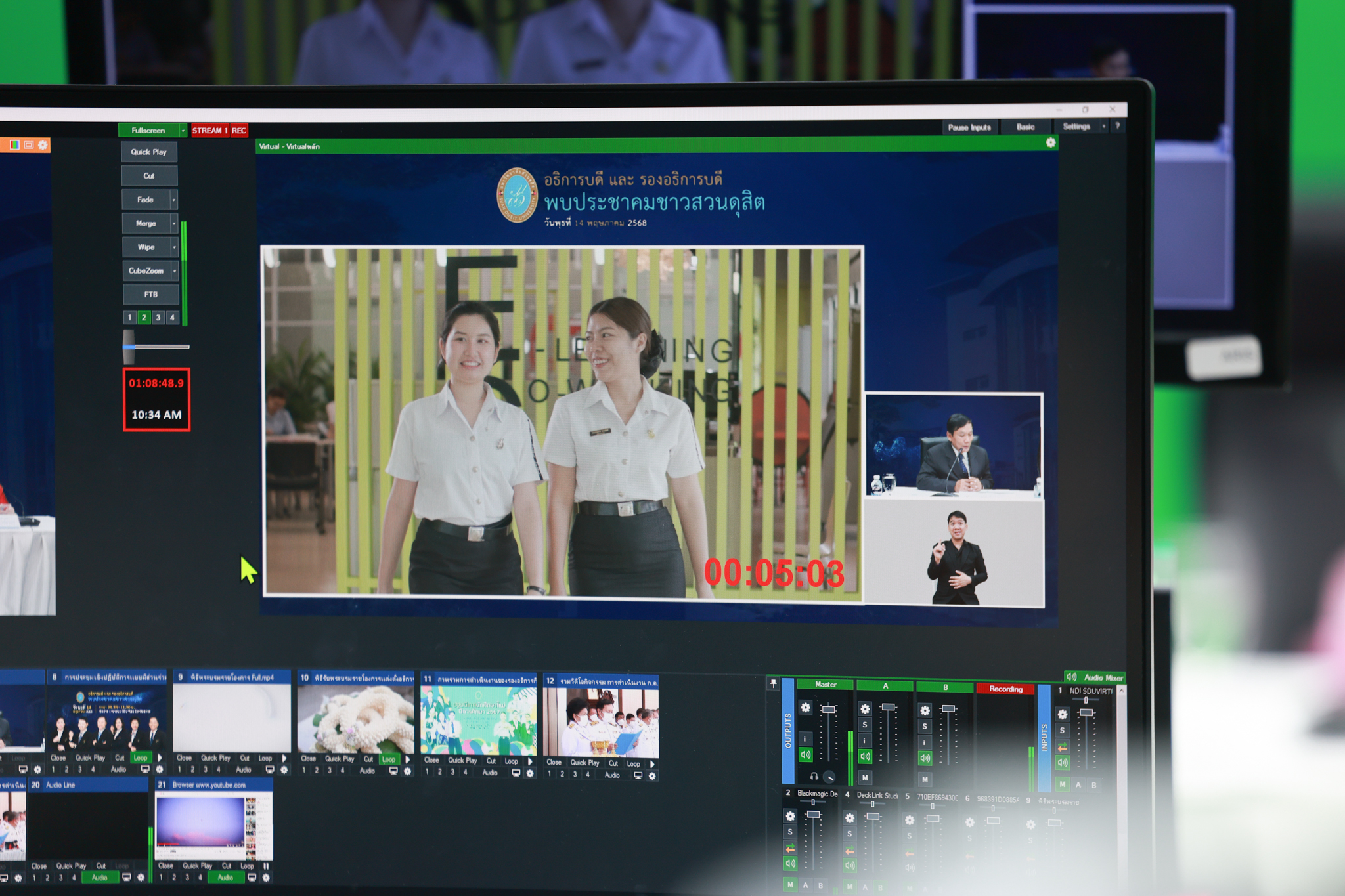Pin the audio mixer panel
This screenshot has width=1345, height=896.
click(773, 684)
